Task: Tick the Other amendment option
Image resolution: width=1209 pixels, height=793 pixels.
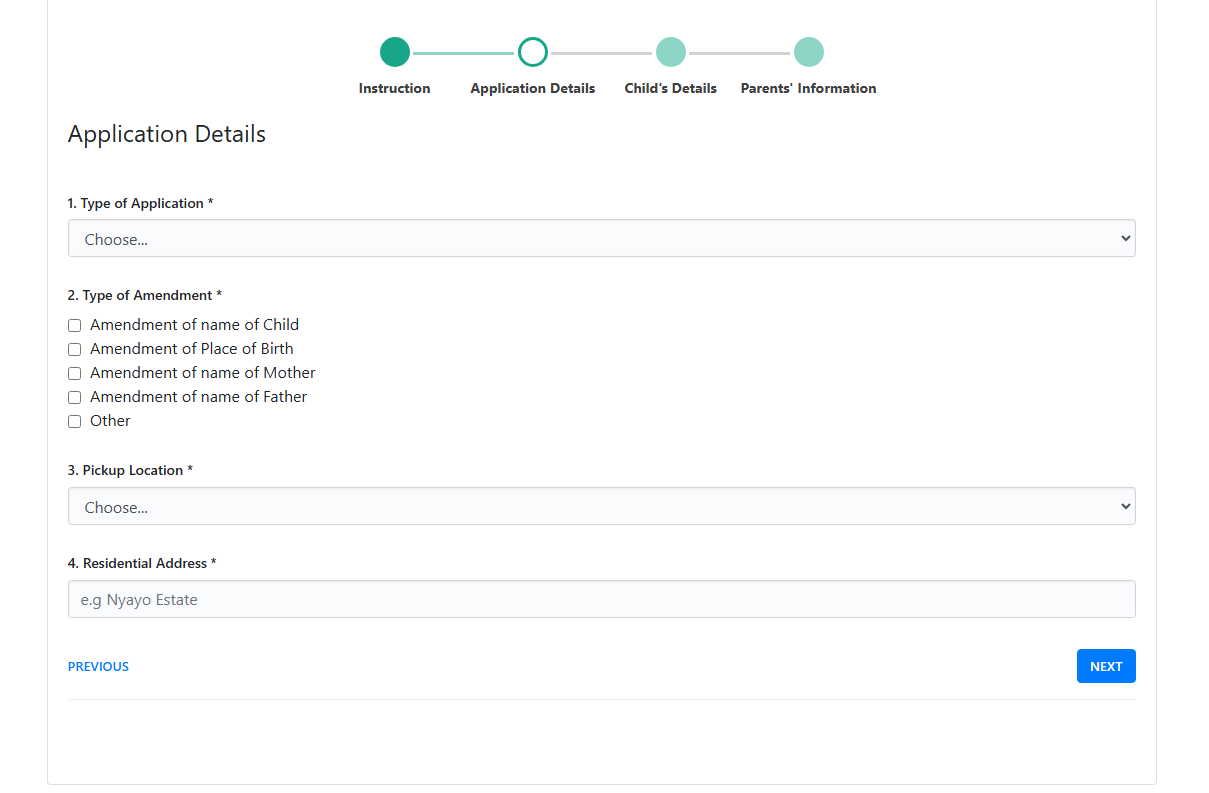Action: (x=74, y=421)
